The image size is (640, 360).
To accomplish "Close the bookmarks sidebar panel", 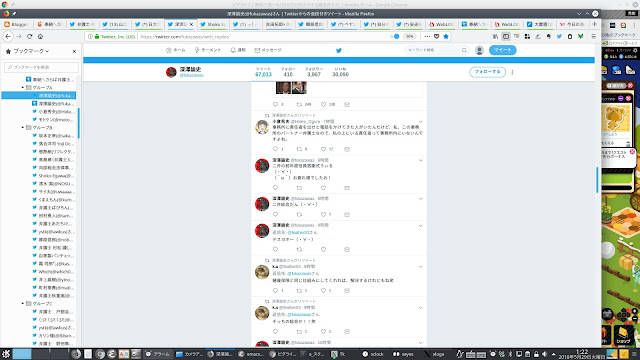I will pos(74,51).
